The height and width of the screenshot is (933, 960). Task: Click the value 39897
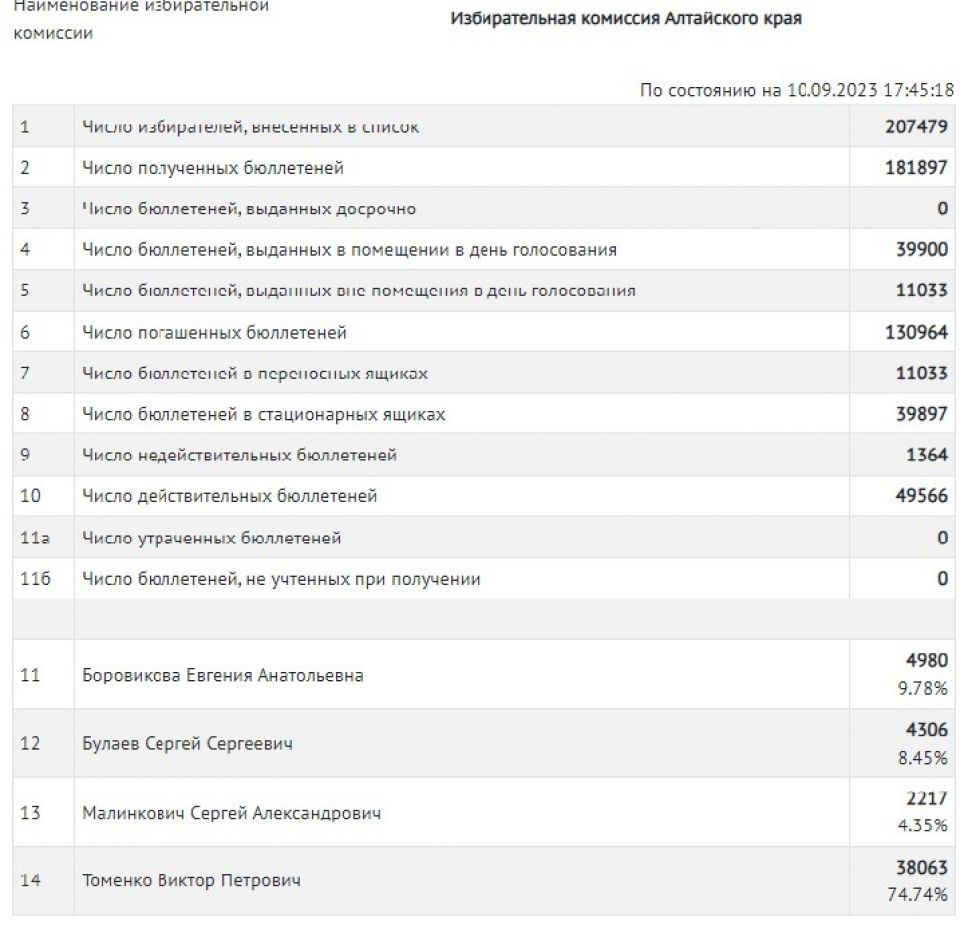click(x=921, y=414)
